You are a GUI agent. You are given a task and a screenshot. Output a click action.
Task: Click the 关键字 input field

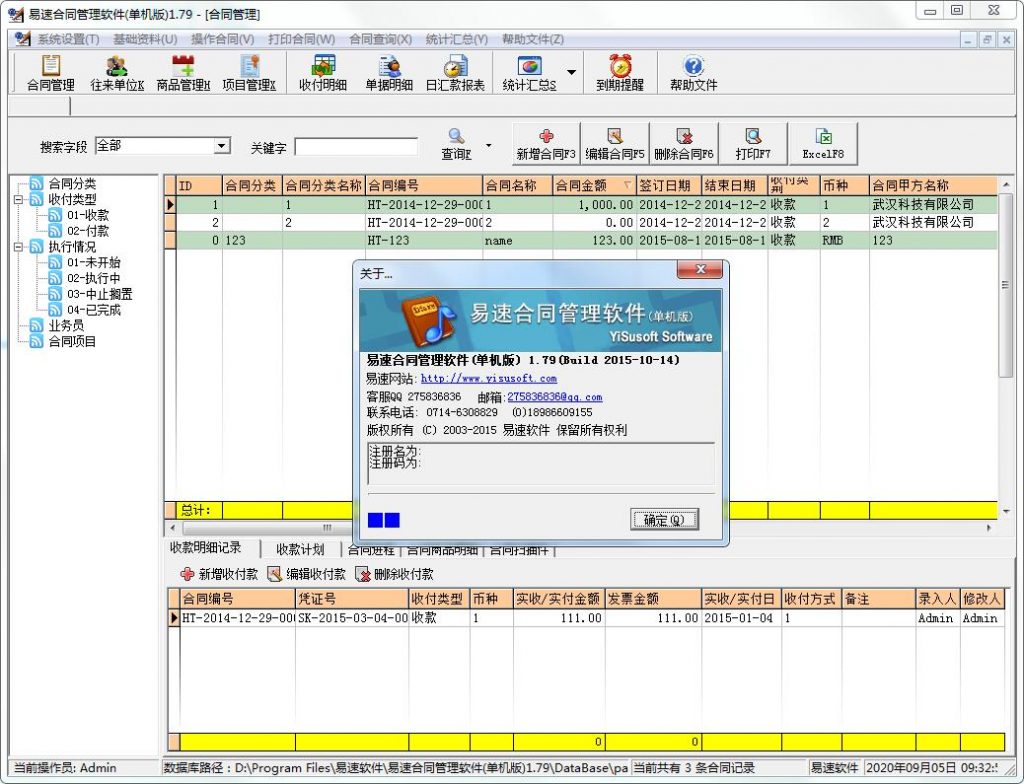tap(356, 147)
